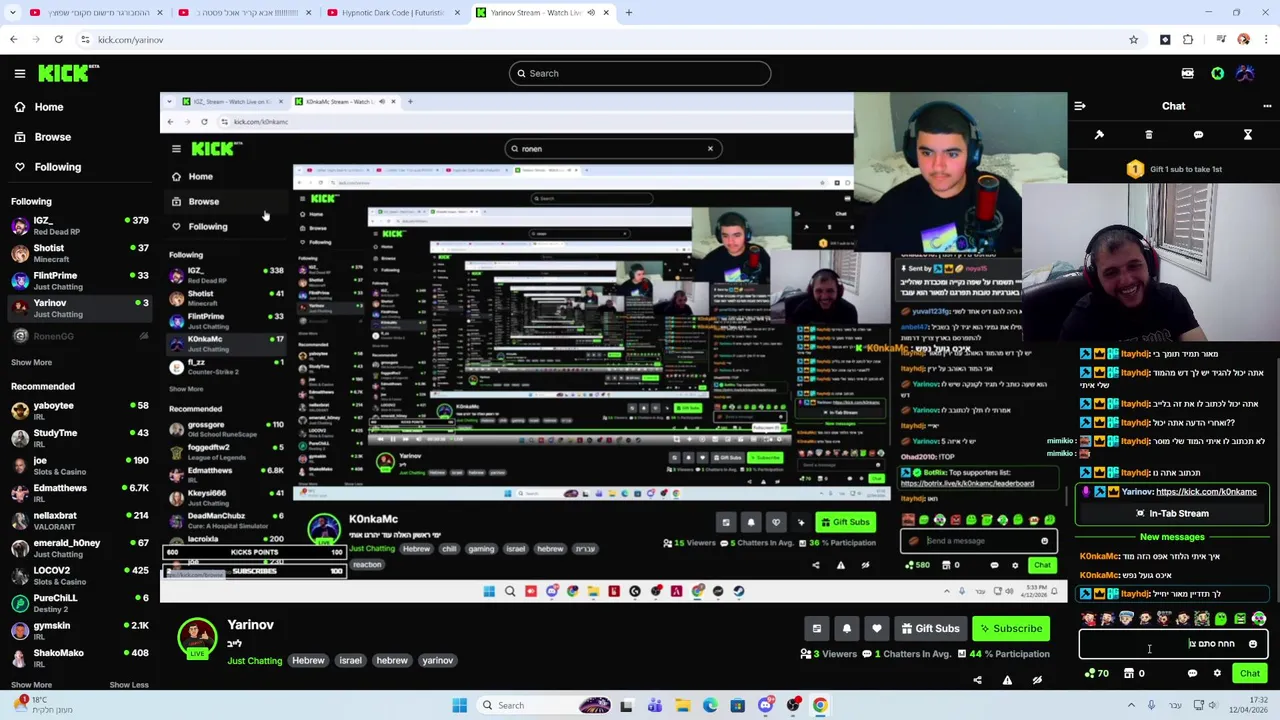Open recommended channel Edmatthews
Image resolution: width=1280 pixels, height=720 pixels.
(80, 493)
